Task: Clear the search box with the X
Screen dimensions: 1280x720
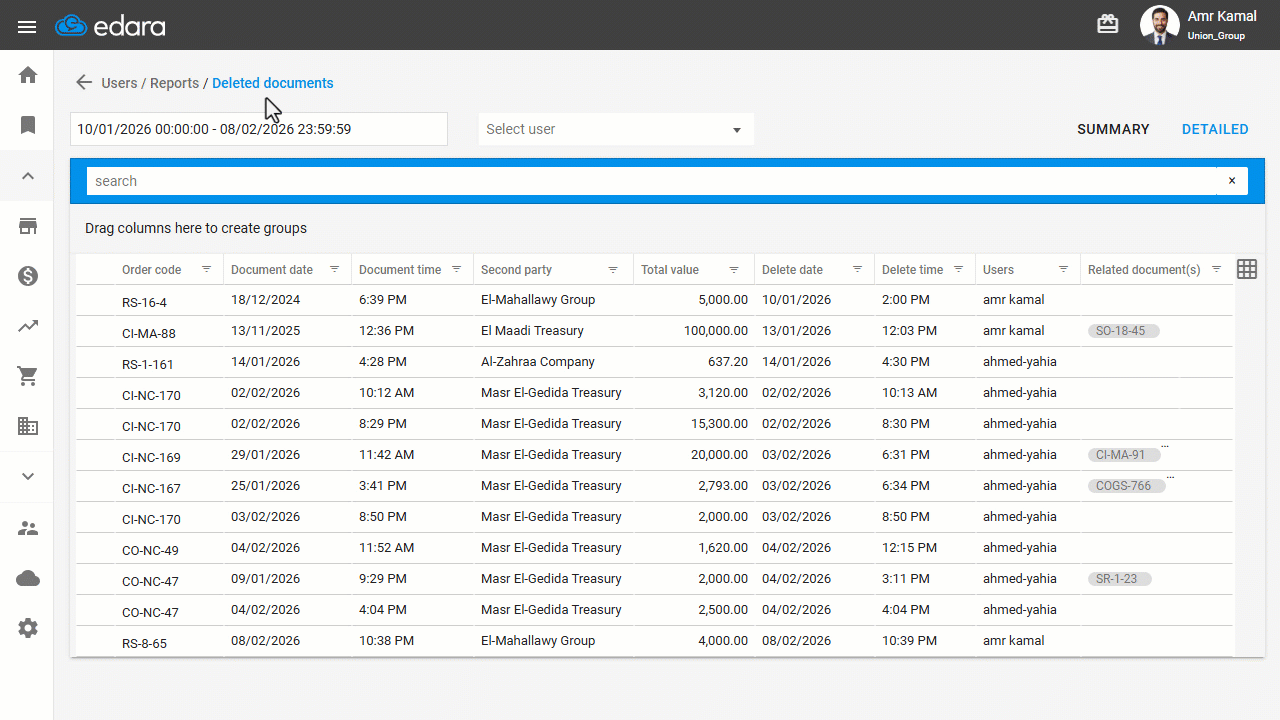Action: pos(1232,181)
